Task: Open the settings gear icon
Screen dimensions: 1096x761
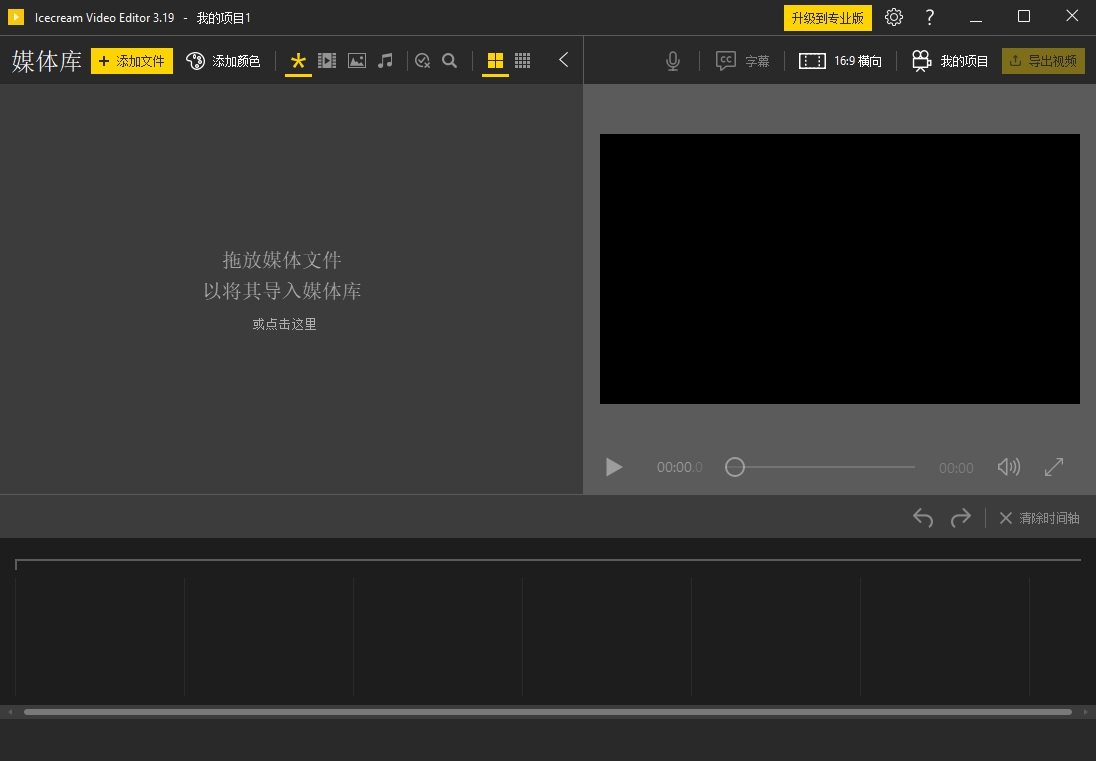Action: click(894, 17)
